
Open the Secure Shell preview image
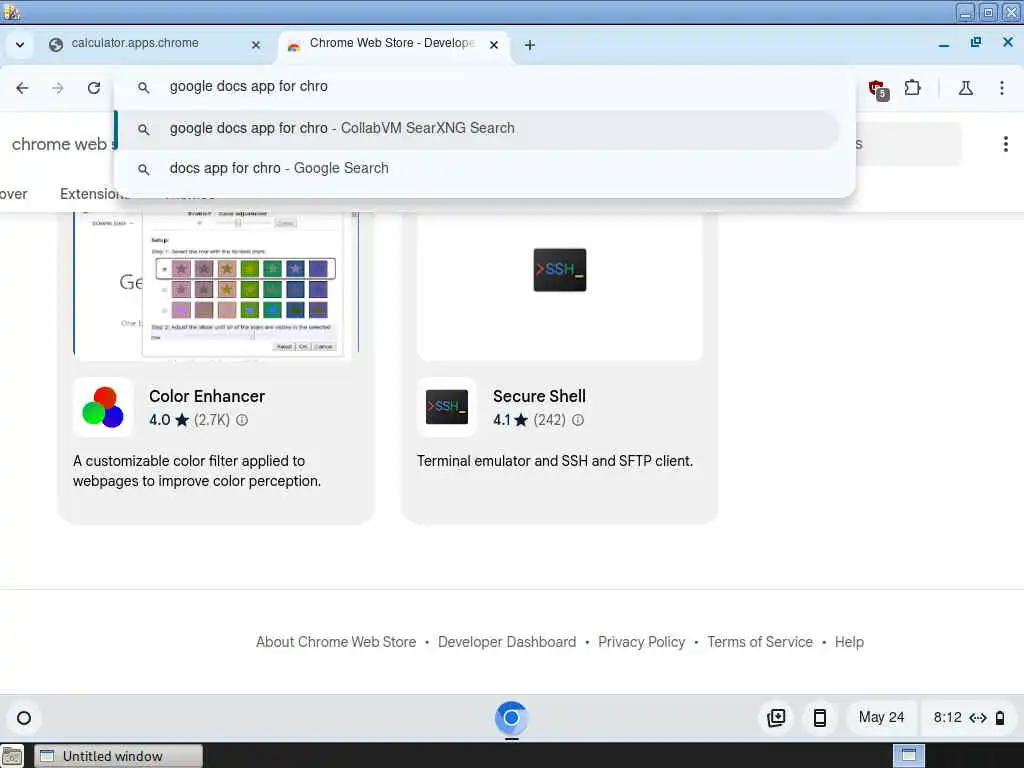(560, 285)
